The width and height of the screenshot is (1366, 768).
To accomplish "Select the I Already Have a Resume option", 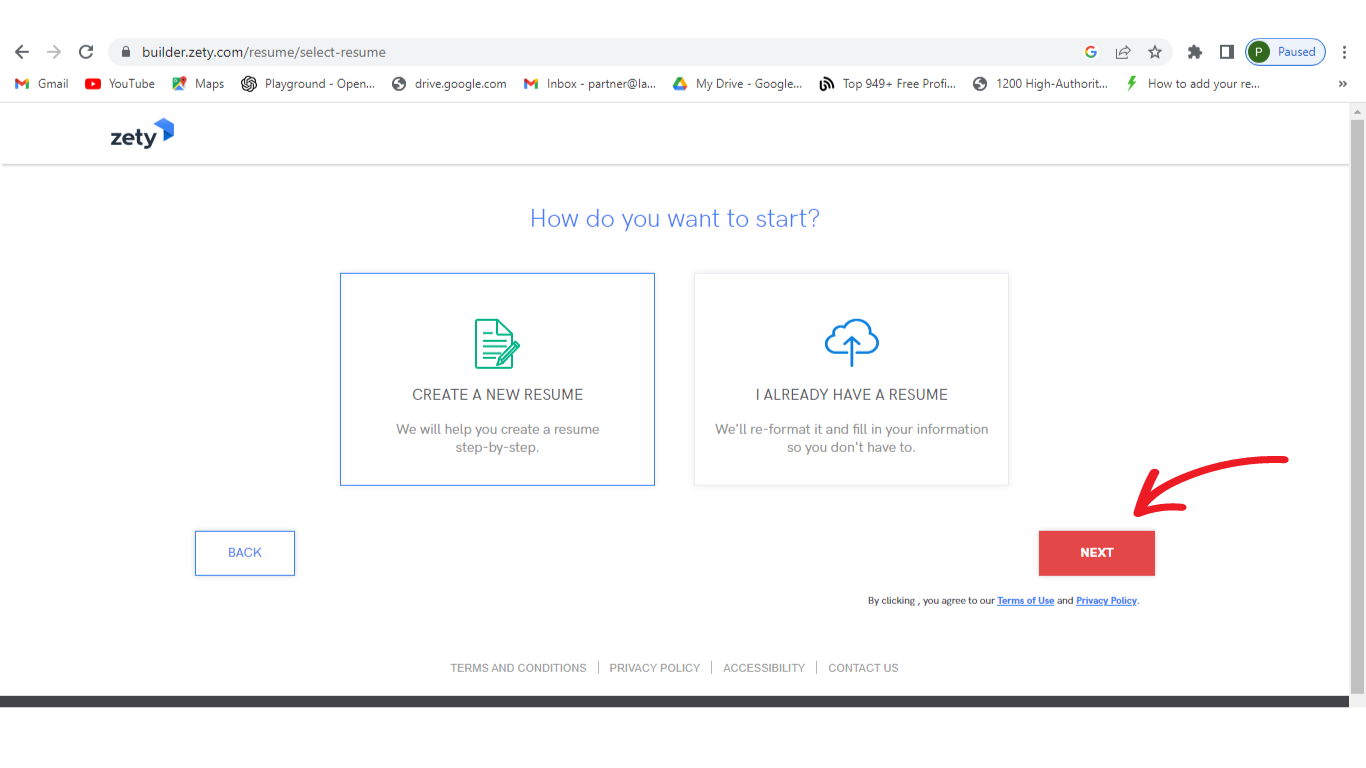I will pos(851,380).
